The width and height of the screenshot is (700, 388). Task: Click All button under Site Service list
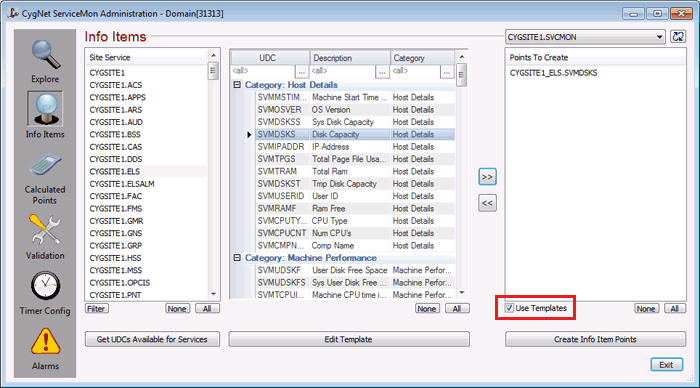point(207,309)
